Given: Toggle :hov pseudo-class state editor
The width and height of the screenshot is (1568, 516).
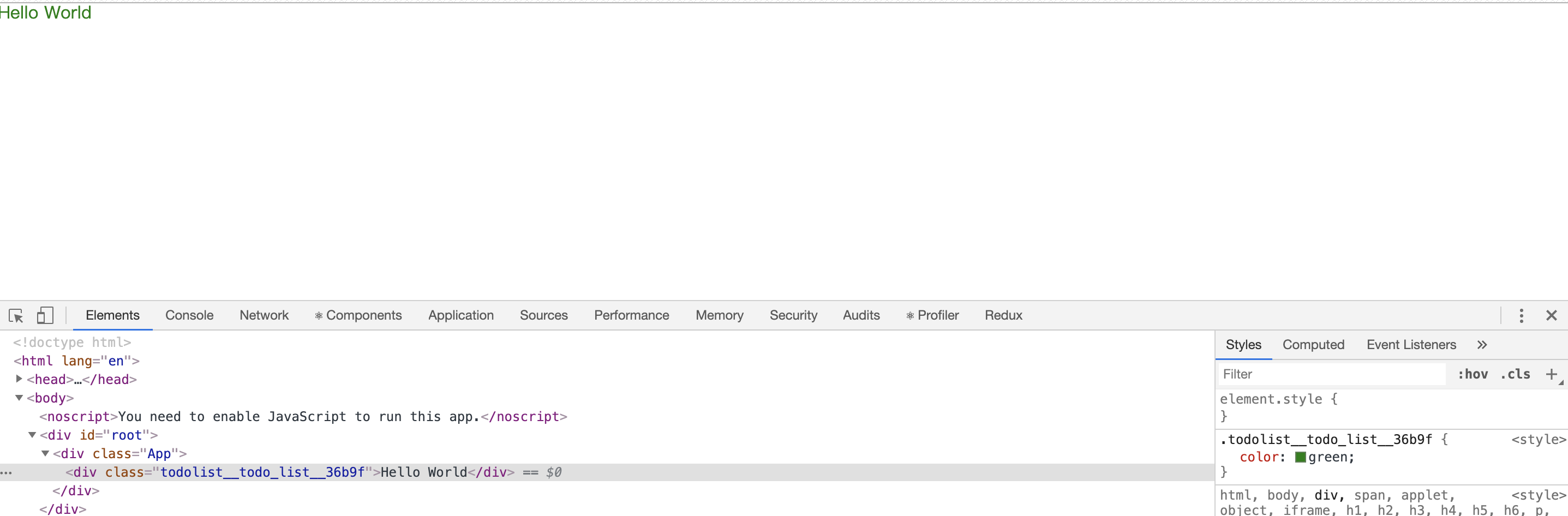Looking at the screenshot, I should pyautogui.click(x=1473, y=374).
